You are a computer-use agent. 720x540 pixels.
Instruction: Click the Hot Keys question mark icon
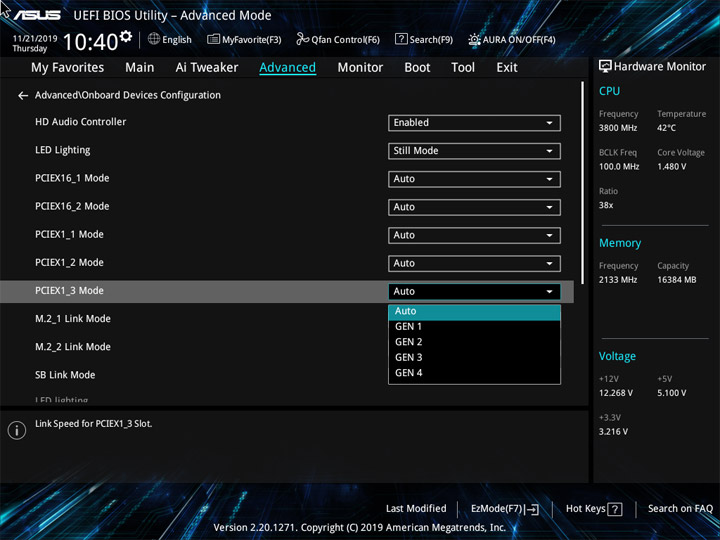(x=614, y=509)
